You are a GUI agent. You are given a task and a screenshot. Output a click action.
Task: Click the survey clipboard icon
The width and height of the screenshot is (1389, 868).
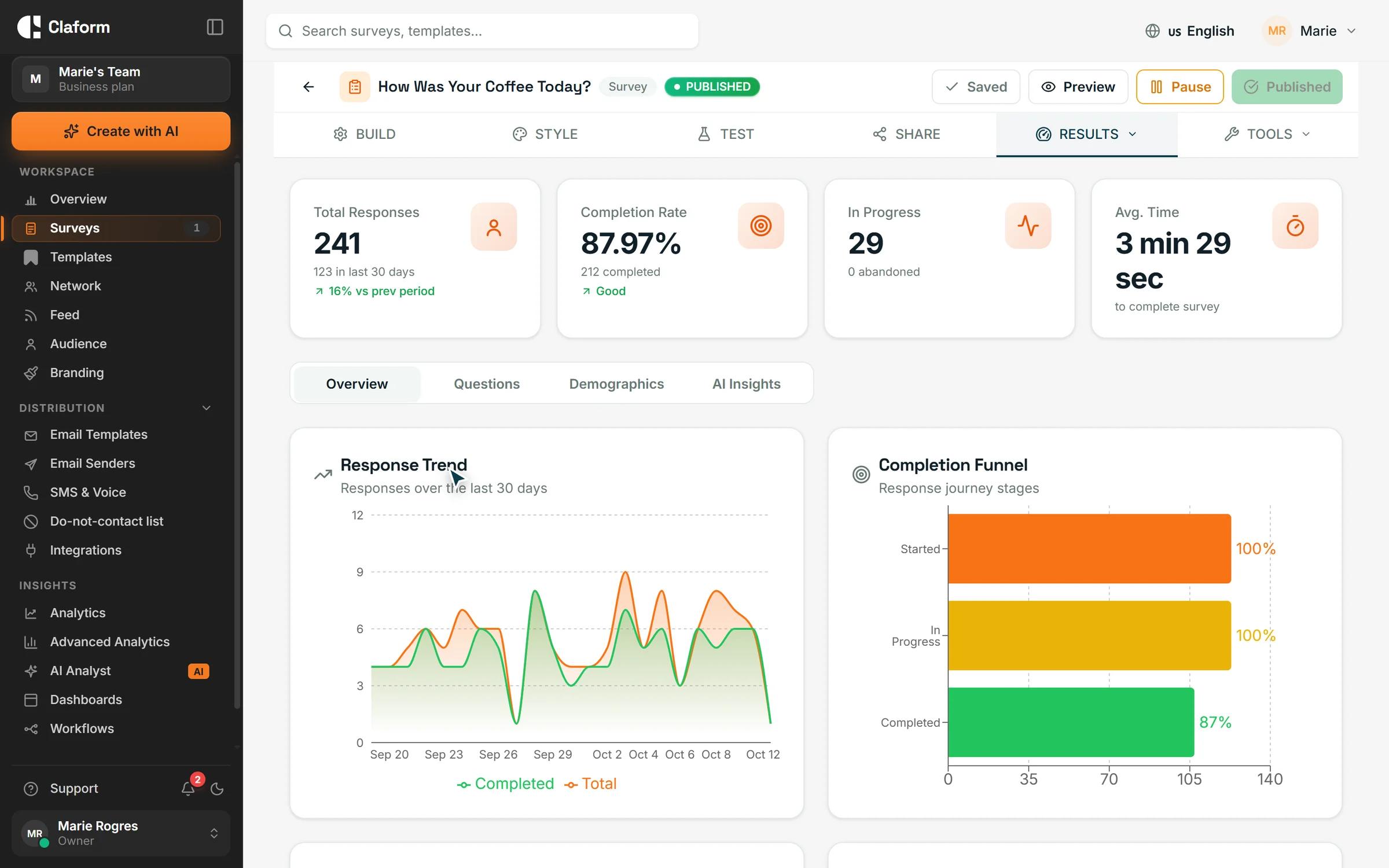355,87
